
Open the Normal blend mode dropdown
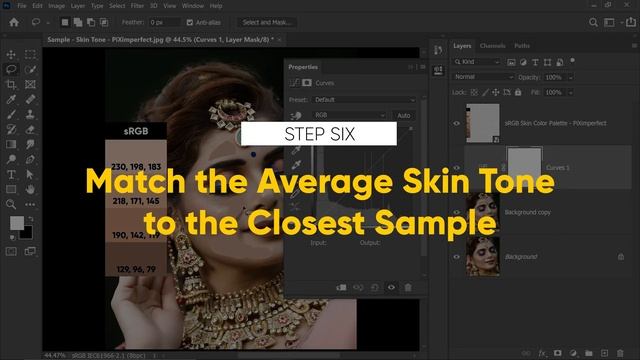[x=483, y=77]
